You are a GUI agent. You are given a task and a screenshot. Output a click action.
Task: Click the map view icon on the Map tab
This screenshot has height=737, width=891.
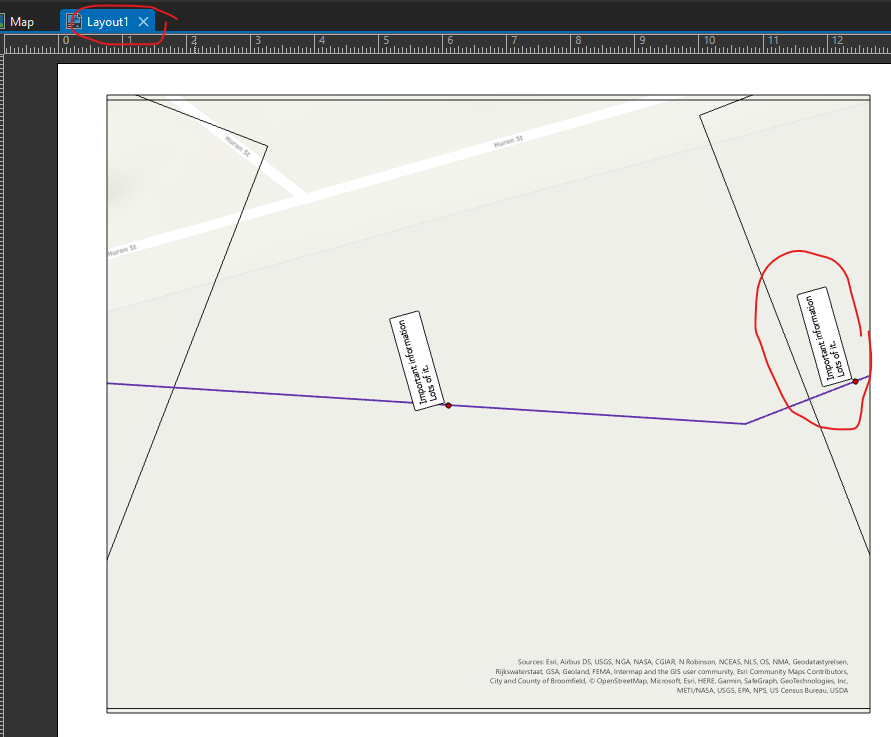coord(3,20)
